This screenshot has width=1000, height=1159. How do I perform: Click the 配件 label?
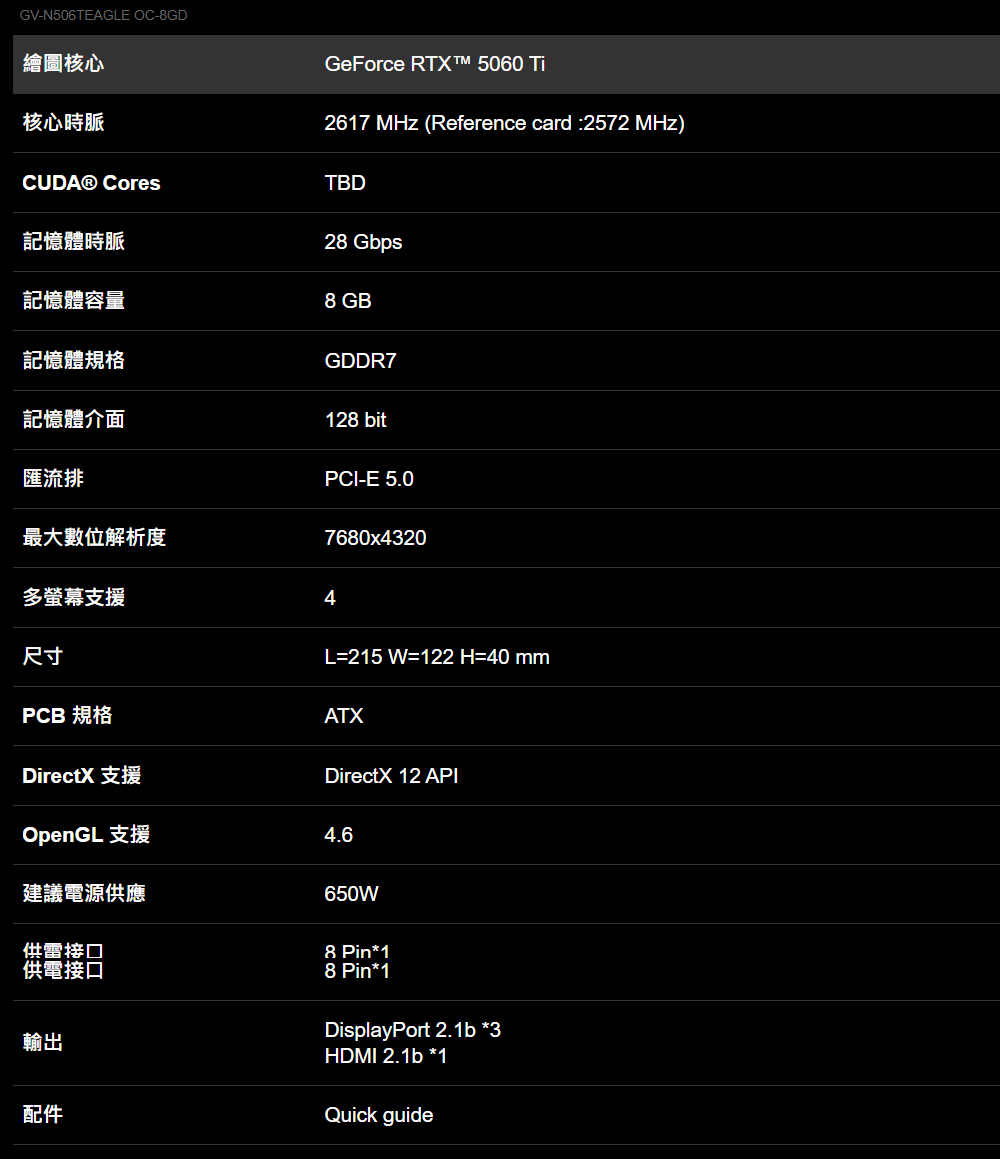click(43, 1115)
